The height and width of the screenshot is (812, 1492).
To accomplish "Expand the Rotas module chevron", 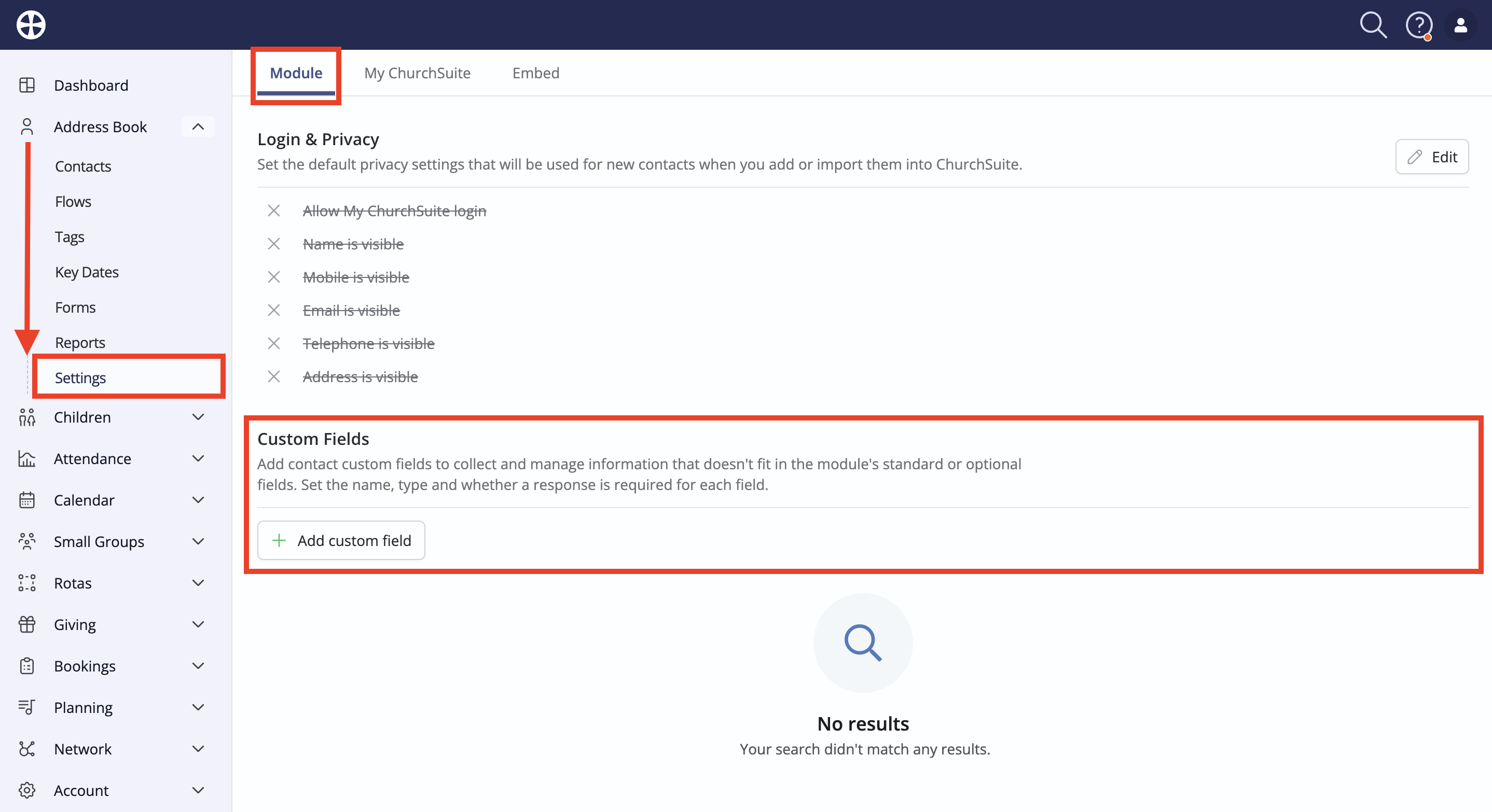I will 198,583.
